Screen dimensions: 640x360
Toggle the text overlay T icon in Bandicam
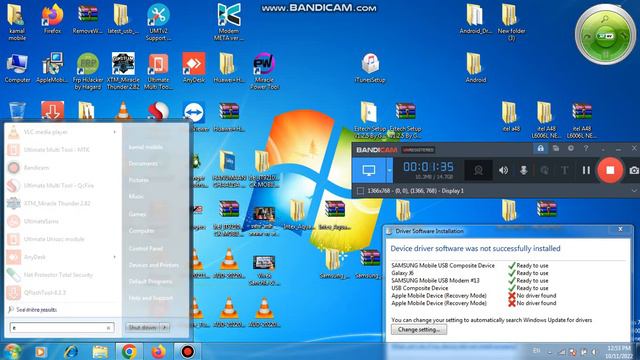[564, 170]
